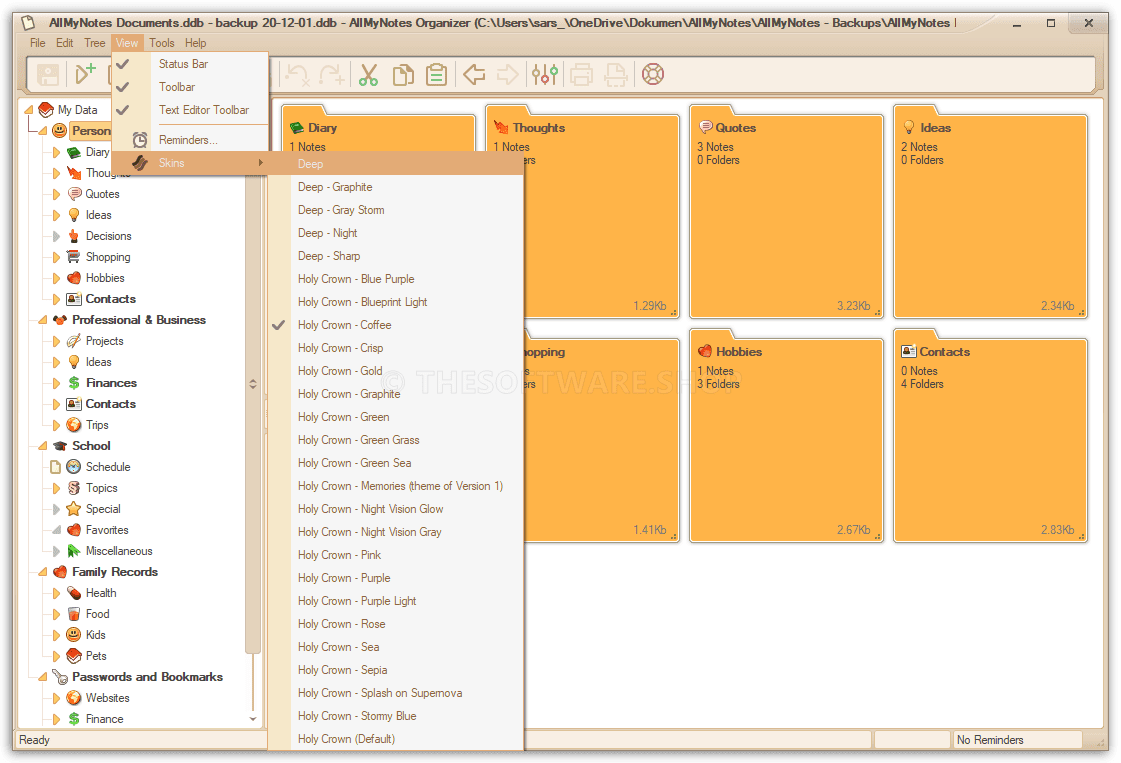Expand the Quotes tree node
This screenshot has width=1121, height=763.
pyautogui.click(x=56, y=194)
